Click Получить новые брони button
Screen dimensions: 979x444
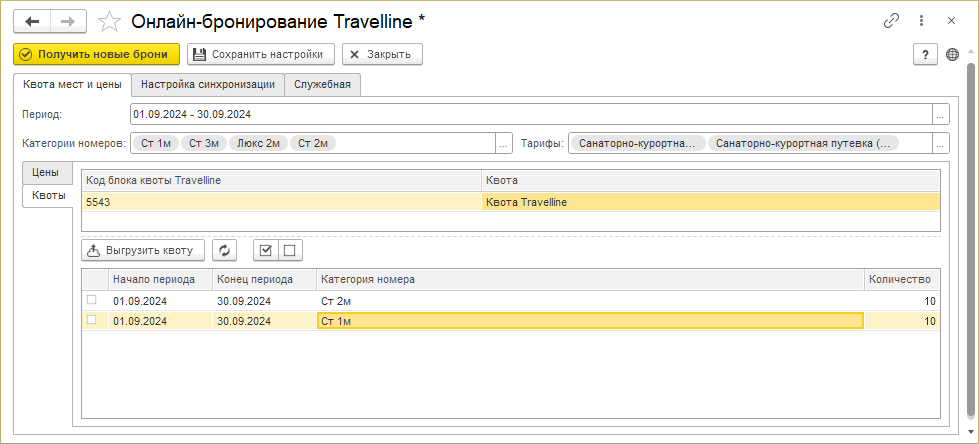(x=97, y=54)
